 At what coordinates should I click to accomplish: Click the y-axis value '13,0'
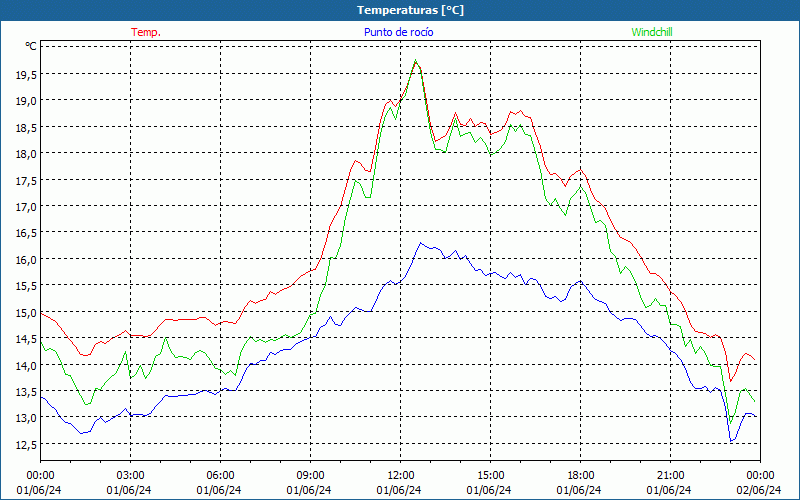pyautogui.click(x=26, y=418)
